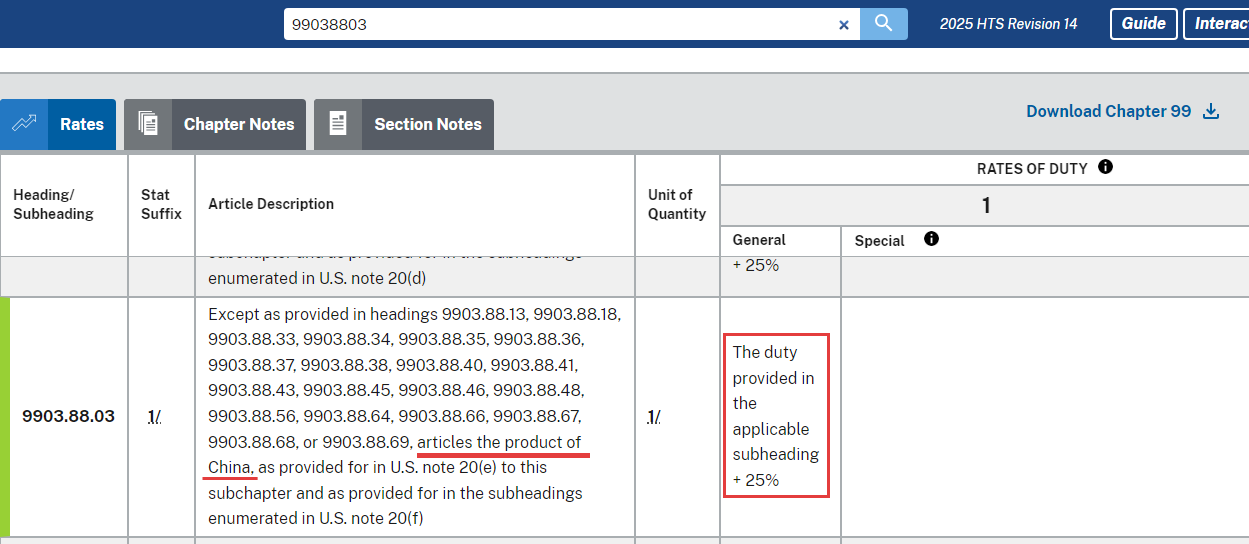Click the underlined "articles the product of" text
The width and height of the screenshot is (1249, 544).
498,442
